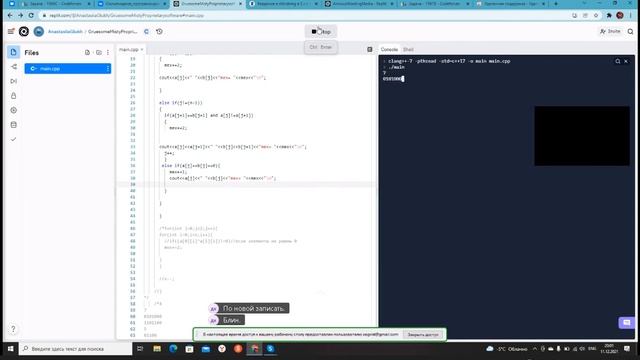Click the Help question mark icon
This screenshot has width=640, height=360.
(x=13, y=329)
